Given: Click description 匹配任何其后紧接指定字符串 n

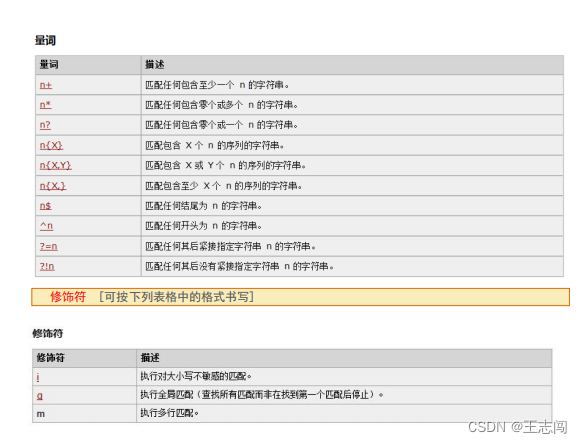Looking at the screenshot, I should 230,246.
